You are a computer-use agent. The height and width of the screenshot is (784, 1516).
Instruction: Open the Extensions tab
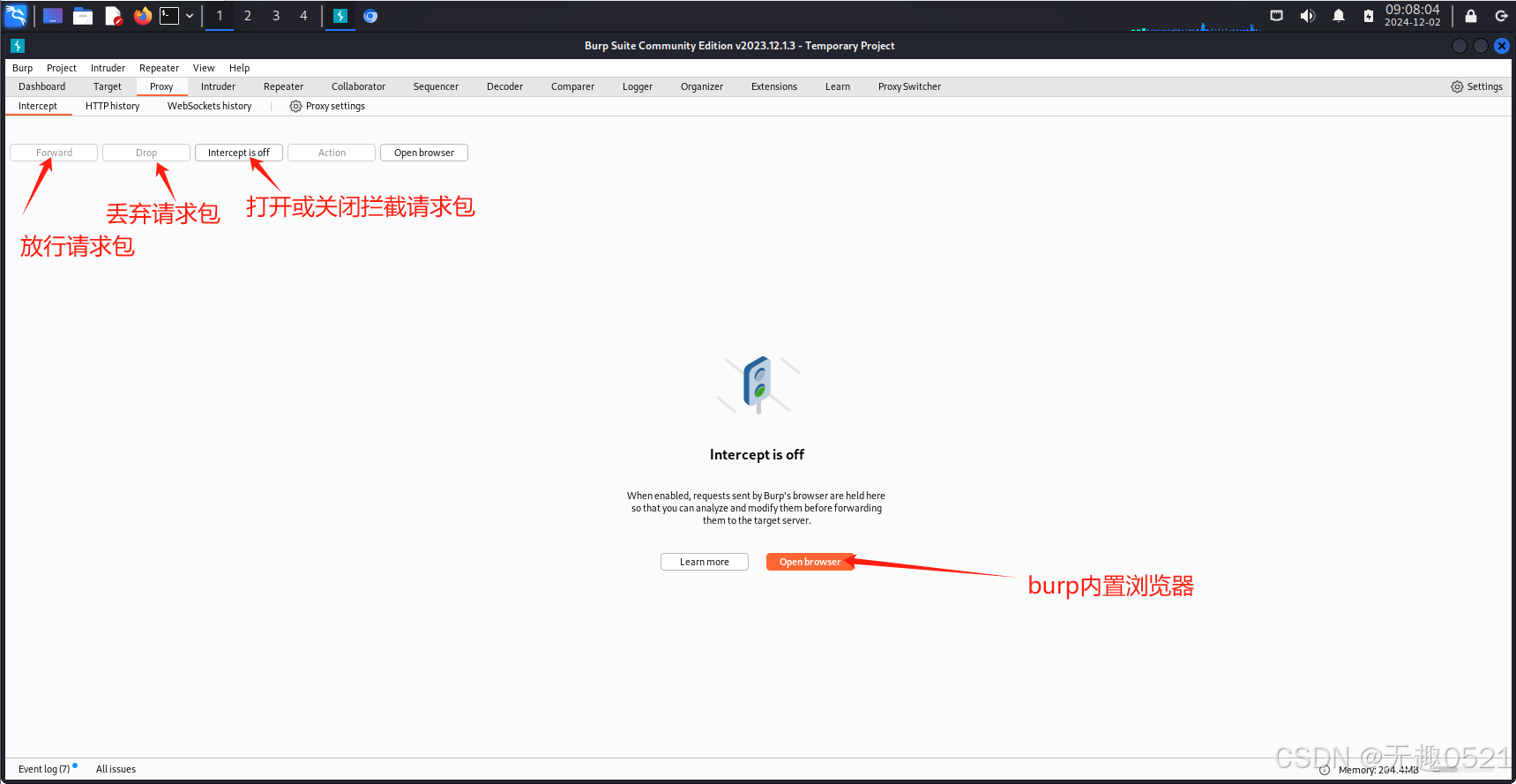(774, 86)
